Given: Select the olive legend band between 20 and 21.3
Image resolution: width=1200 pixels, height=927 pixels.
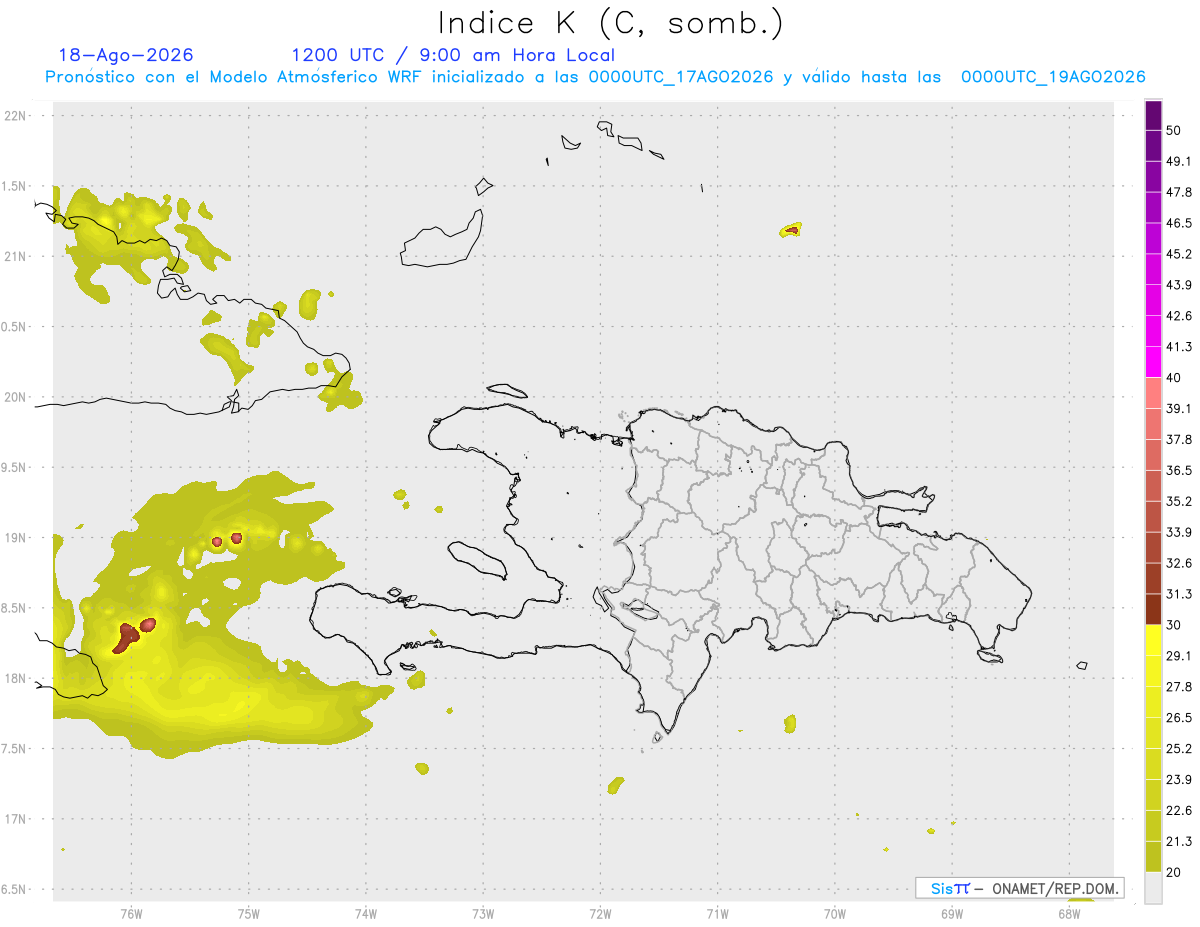Looking at the screenshot, I should click(1154, 856).
